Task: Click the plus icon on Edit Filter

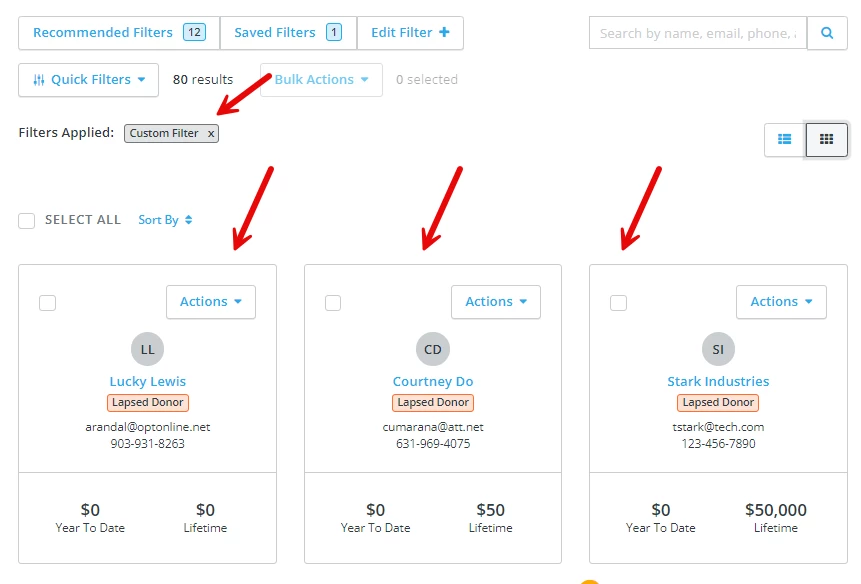Action: click(443, 31)
